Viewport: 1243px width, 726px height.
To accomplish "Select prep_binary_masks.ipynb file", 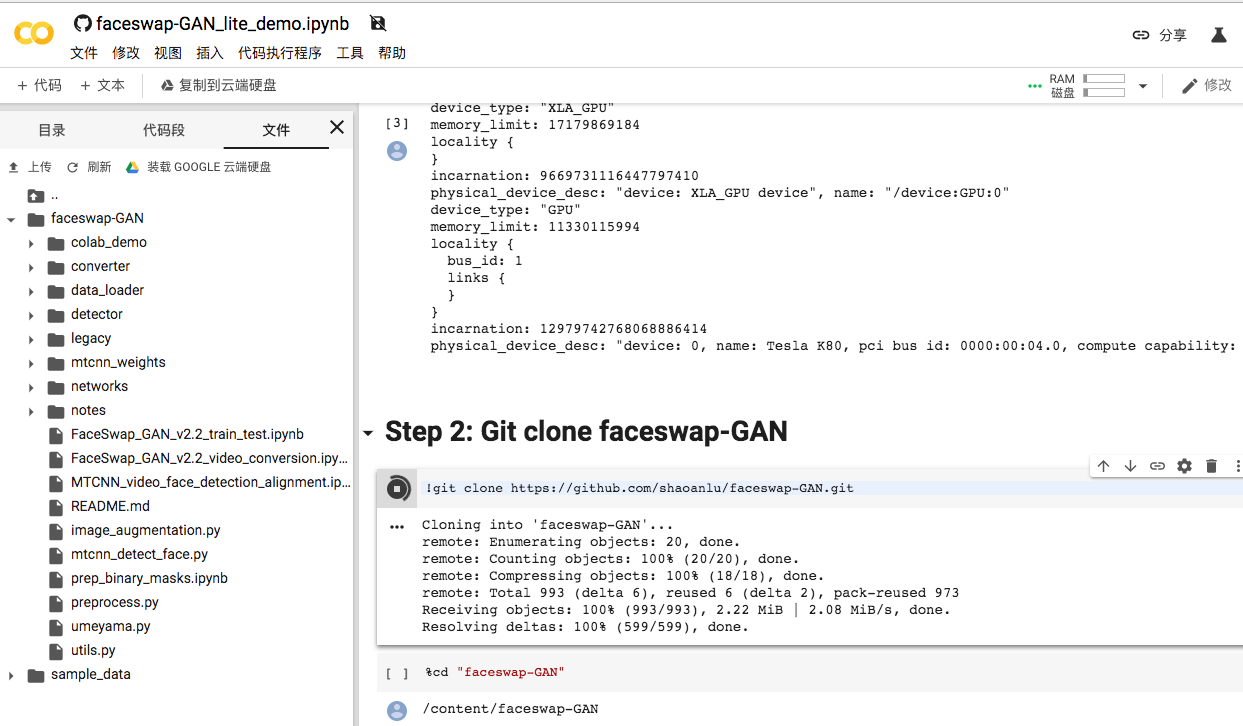I will [x=149, y=578].
